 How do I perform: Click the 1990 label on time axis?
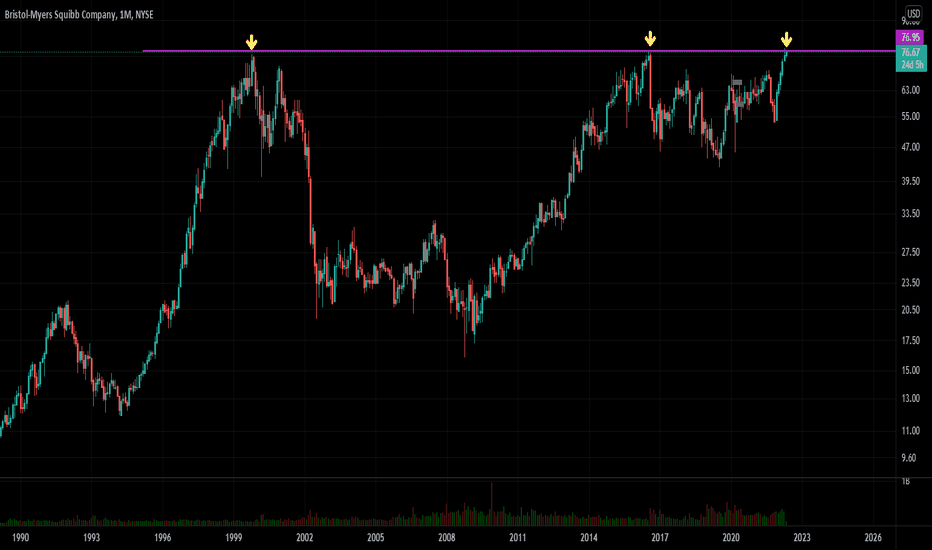tap(20, 538)
